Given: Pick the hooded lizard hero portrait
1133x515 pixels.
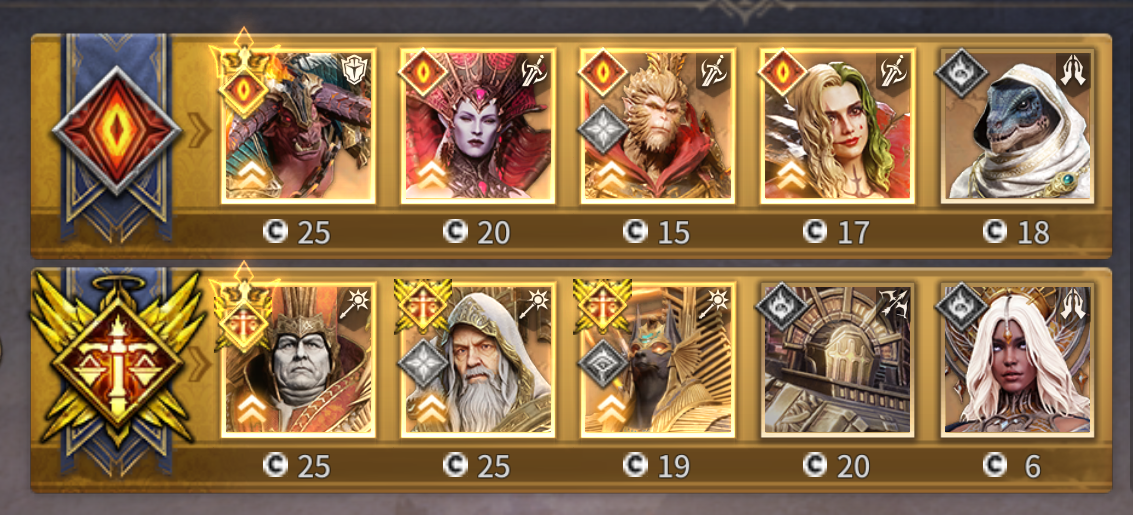Looking at the screenshot, I should 1017,126.
